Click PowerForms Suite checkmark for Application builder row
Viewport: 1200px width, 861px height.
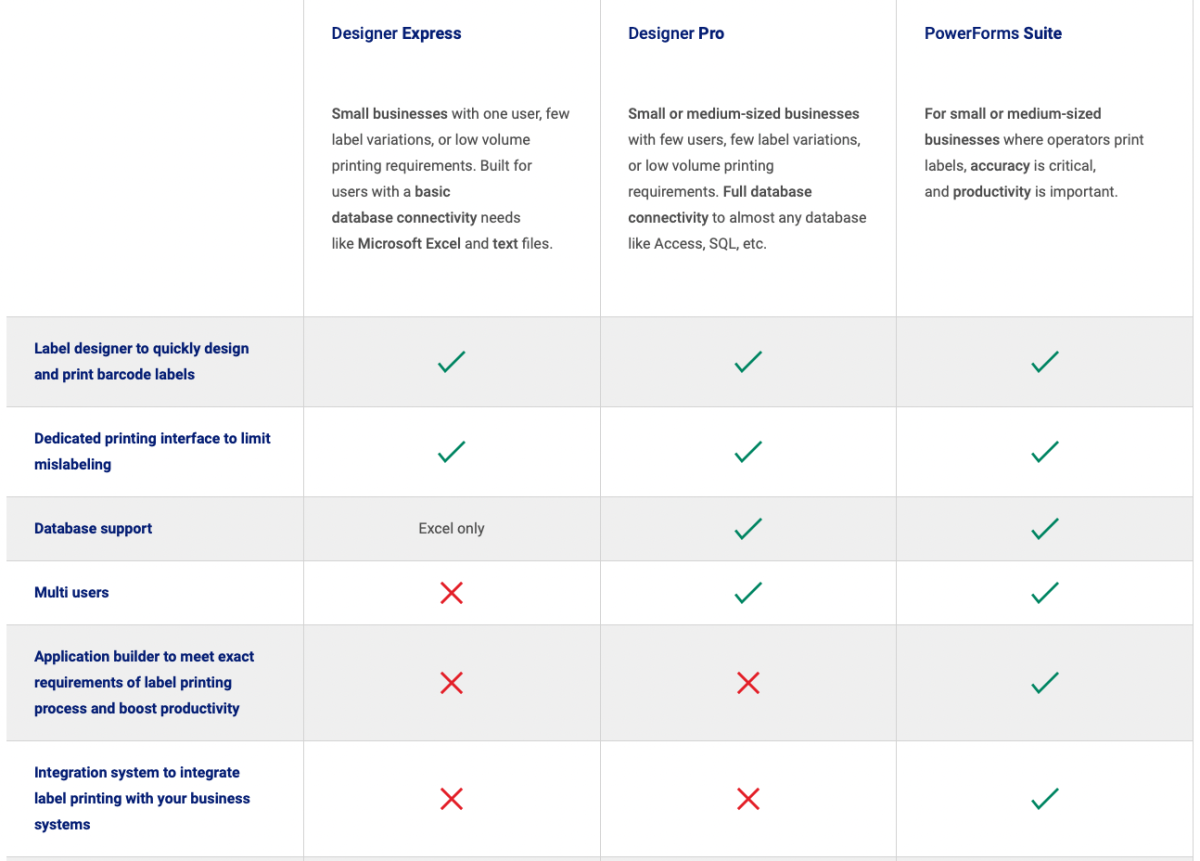1045,683
